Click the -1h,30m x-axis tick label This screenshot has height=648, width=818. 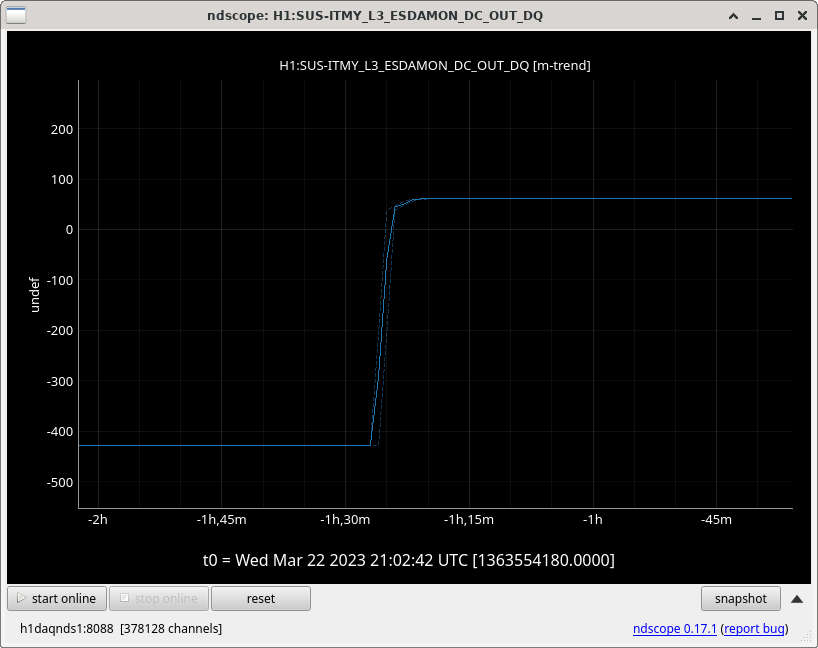coord(345,520)
